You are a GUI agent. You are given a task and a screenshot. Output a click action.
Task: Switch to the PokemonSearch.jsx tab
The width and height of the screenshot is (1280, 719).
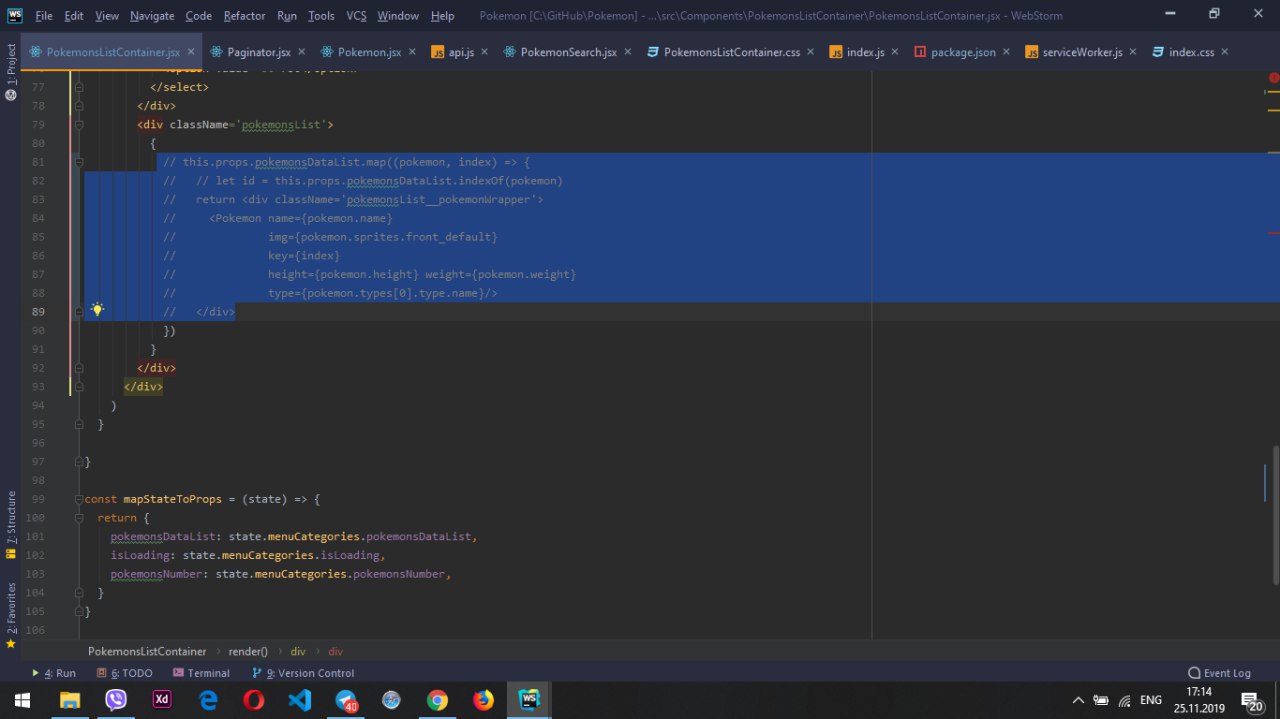(568, 52)
